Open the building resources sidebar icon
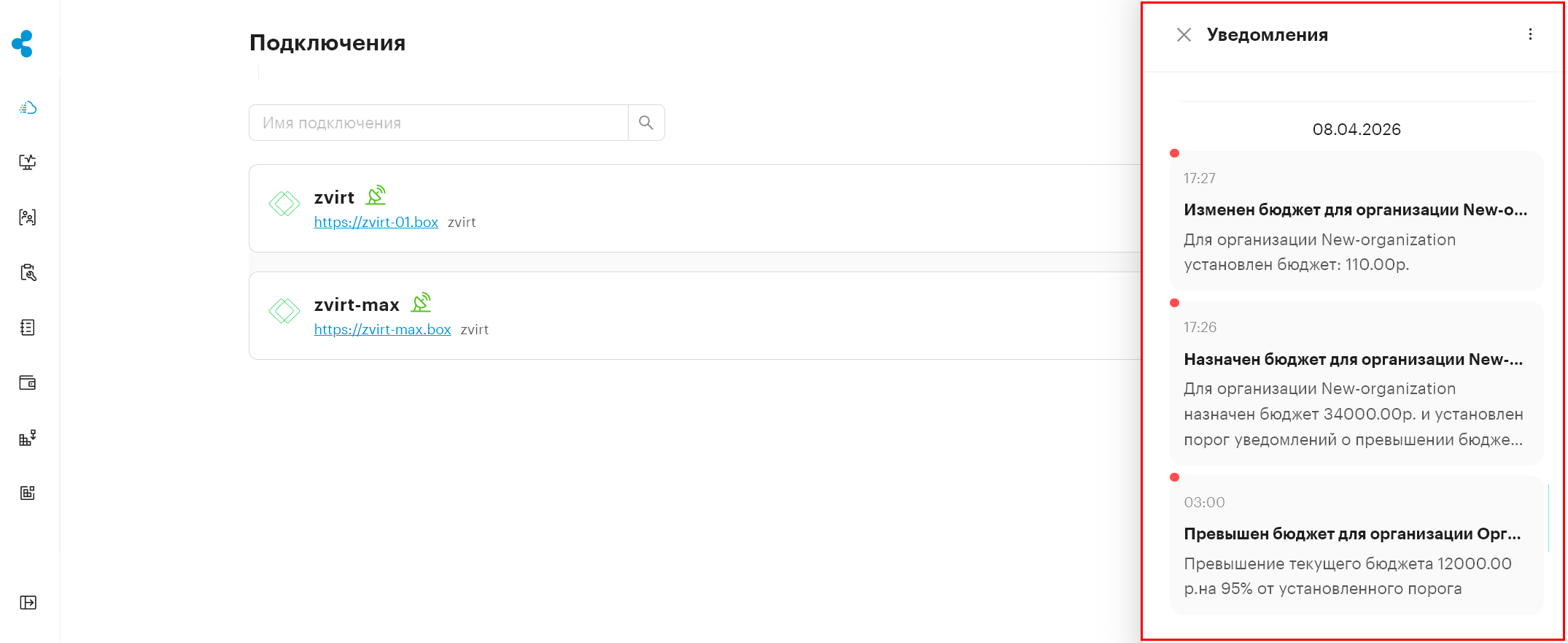The image size is (1568, 643). 28,438
